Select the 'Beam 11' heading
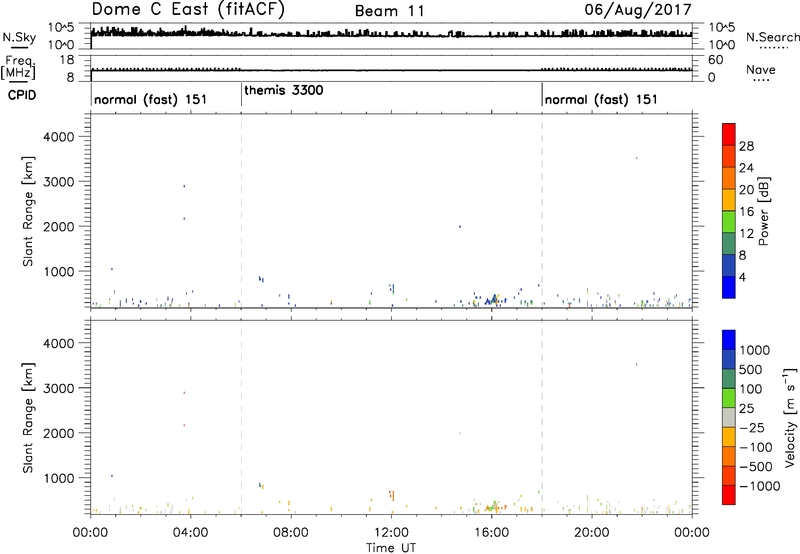Image resolution: width=800 pixels, height=554 pixels. 389,11
